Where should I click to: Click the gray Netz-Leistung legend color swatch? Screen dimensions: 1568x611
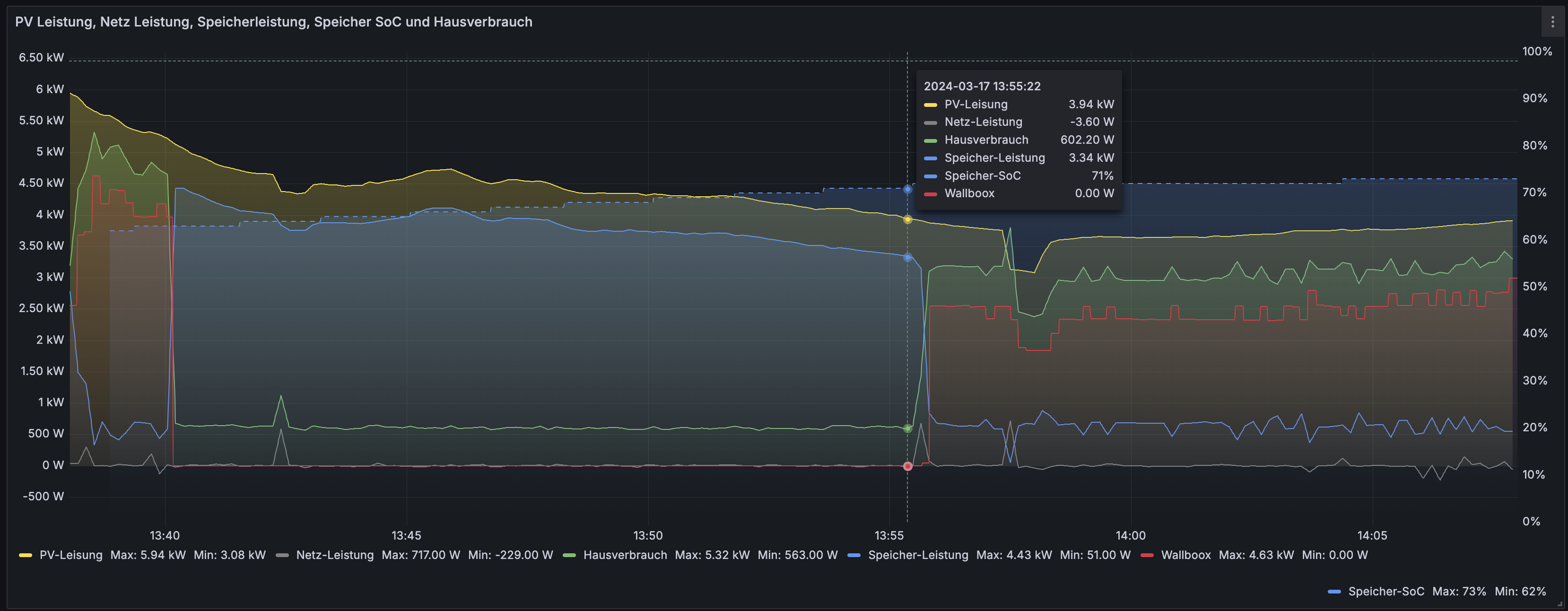click(282, 555)
